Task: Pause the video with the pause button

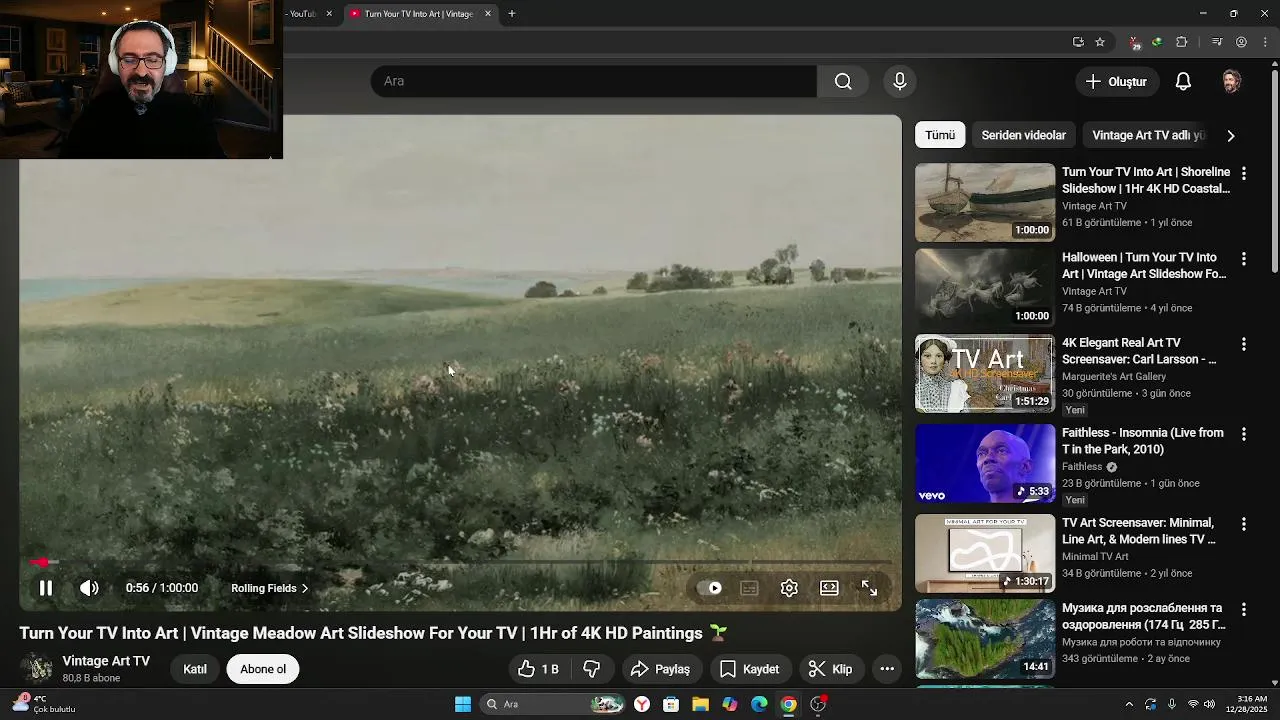Action: pos(46,588)
